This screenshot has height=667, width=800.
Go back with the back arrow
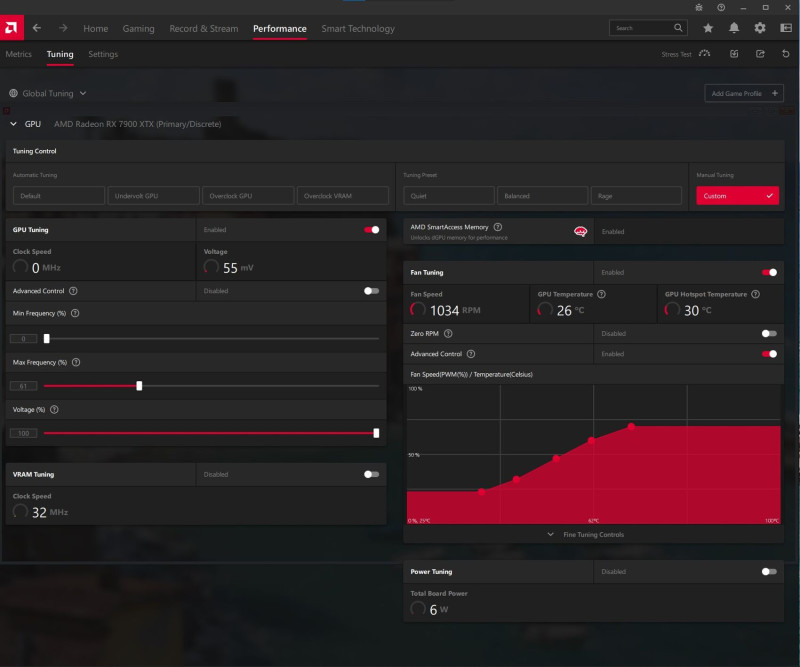pos(37,28)
